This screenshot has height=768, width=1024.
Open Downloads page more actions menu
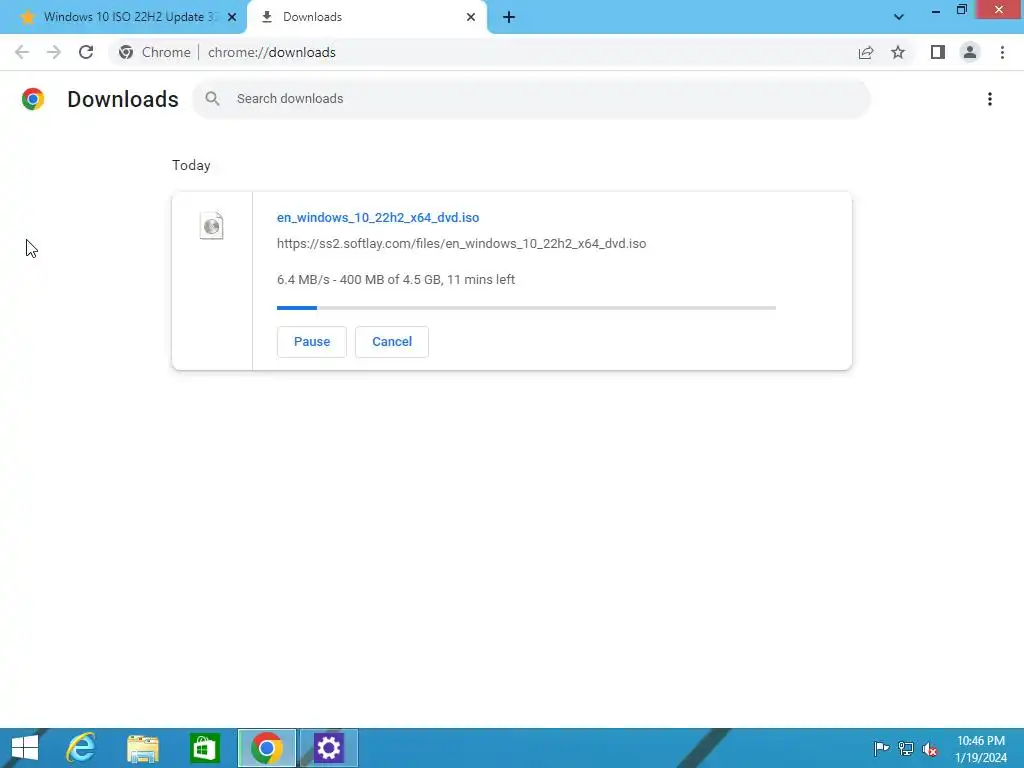[990, 99]
